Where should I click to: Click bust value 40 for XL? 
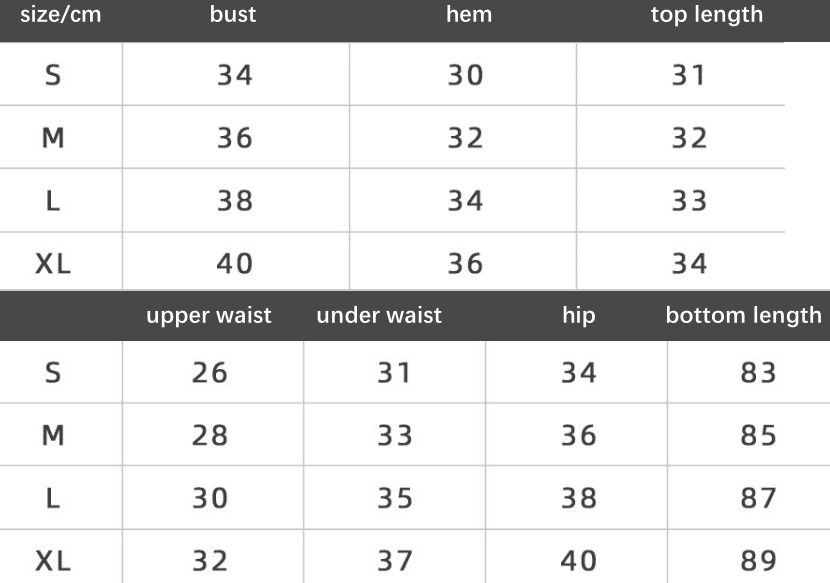pos(234,263)
